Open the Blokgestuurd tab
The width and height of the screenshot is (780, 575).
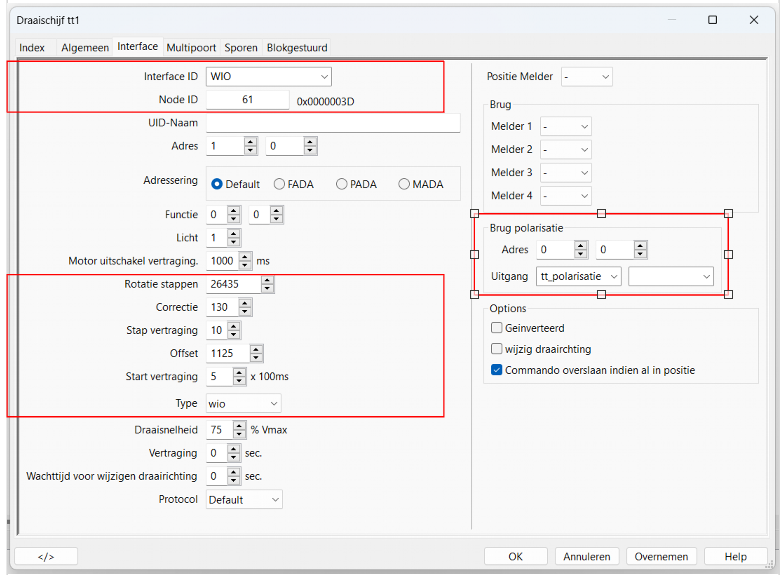coord(297,48)
